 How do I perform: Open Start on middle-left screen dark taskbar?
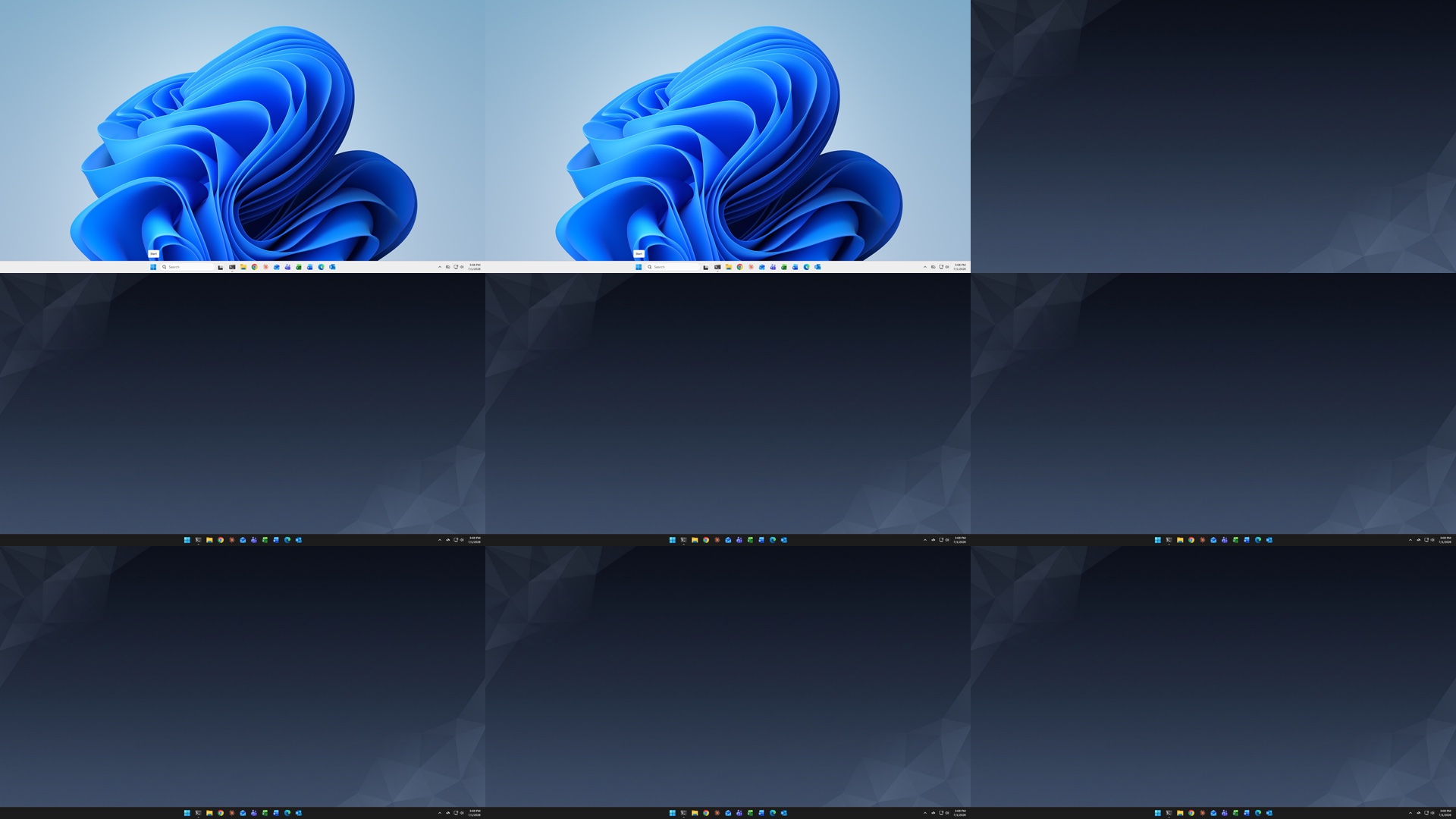pyautogui.click(x=187, y=540)
